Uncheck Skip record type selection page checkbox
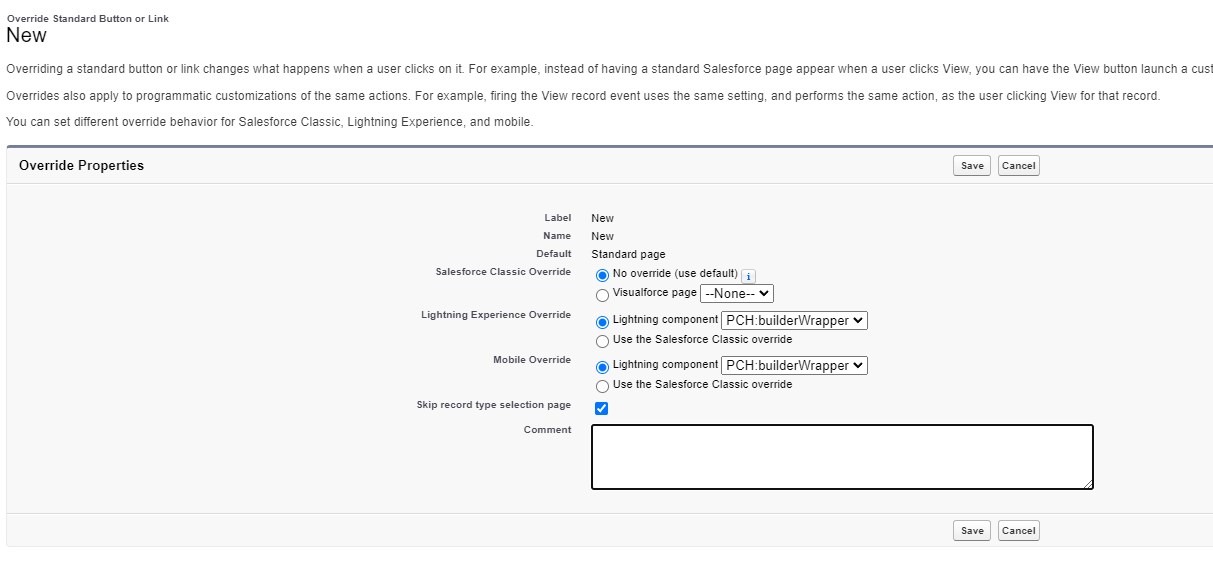 (x=602, y=408)
